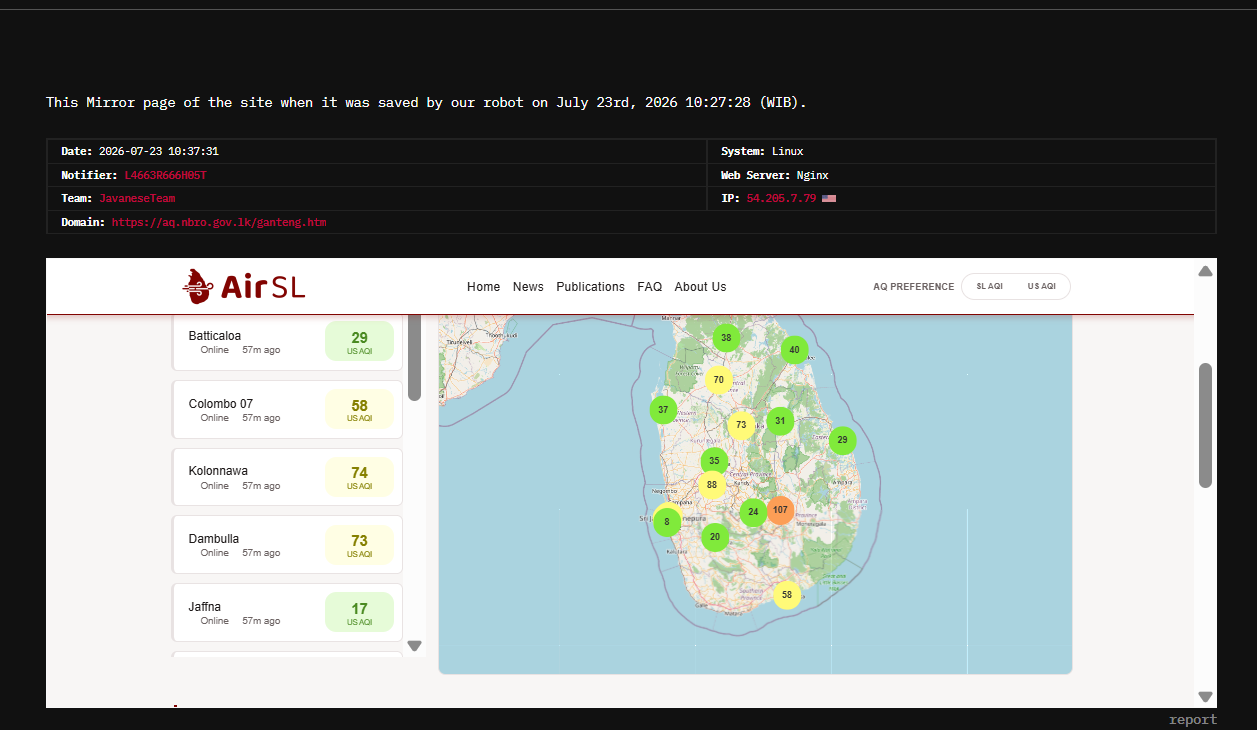Open the Kolonnawa station card
Viewport: 1257px width, 730px height.
click(x=288, y=477)
